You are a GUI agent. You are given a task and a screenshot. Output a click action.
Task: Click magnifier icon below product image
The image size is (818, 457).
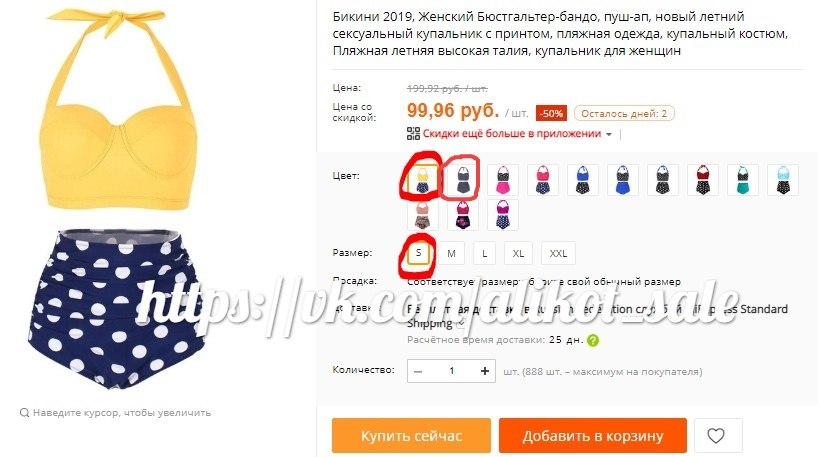coord(24,413)
